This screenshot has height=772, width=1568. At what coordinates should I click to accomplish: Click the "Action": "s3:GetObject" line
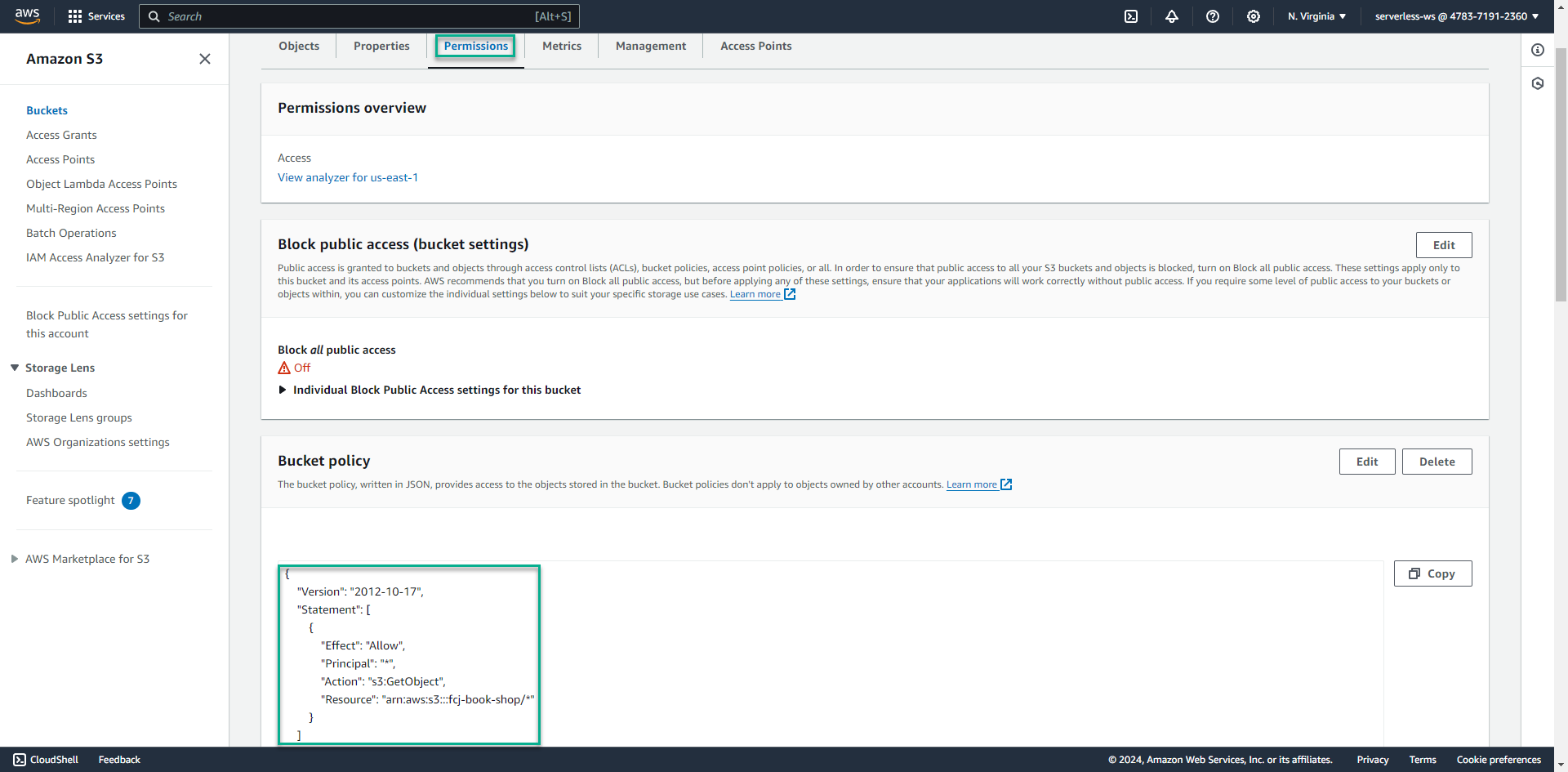click(383, 681)
